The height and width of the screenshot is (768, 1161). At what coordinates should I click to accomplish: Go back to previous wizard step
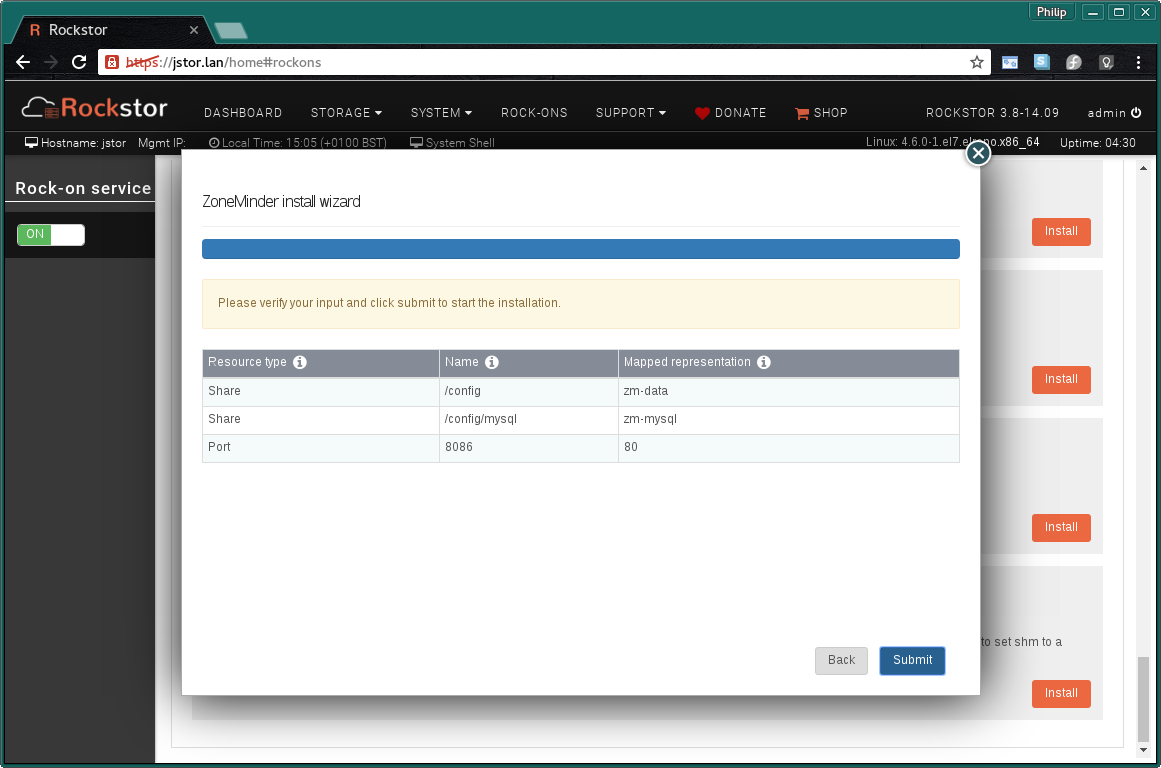(x=841, y=661)
